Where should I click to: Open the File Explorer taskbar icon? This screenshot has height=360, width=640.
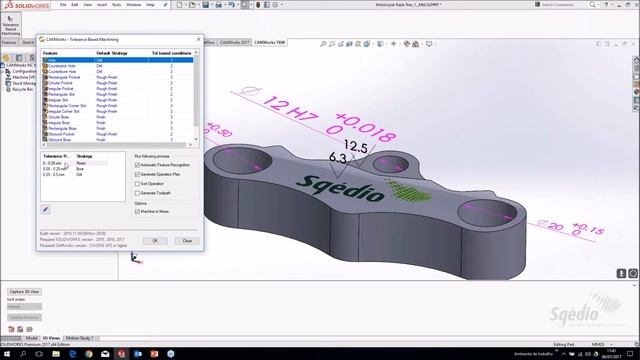pyautogui.click(x=56, y=354)
